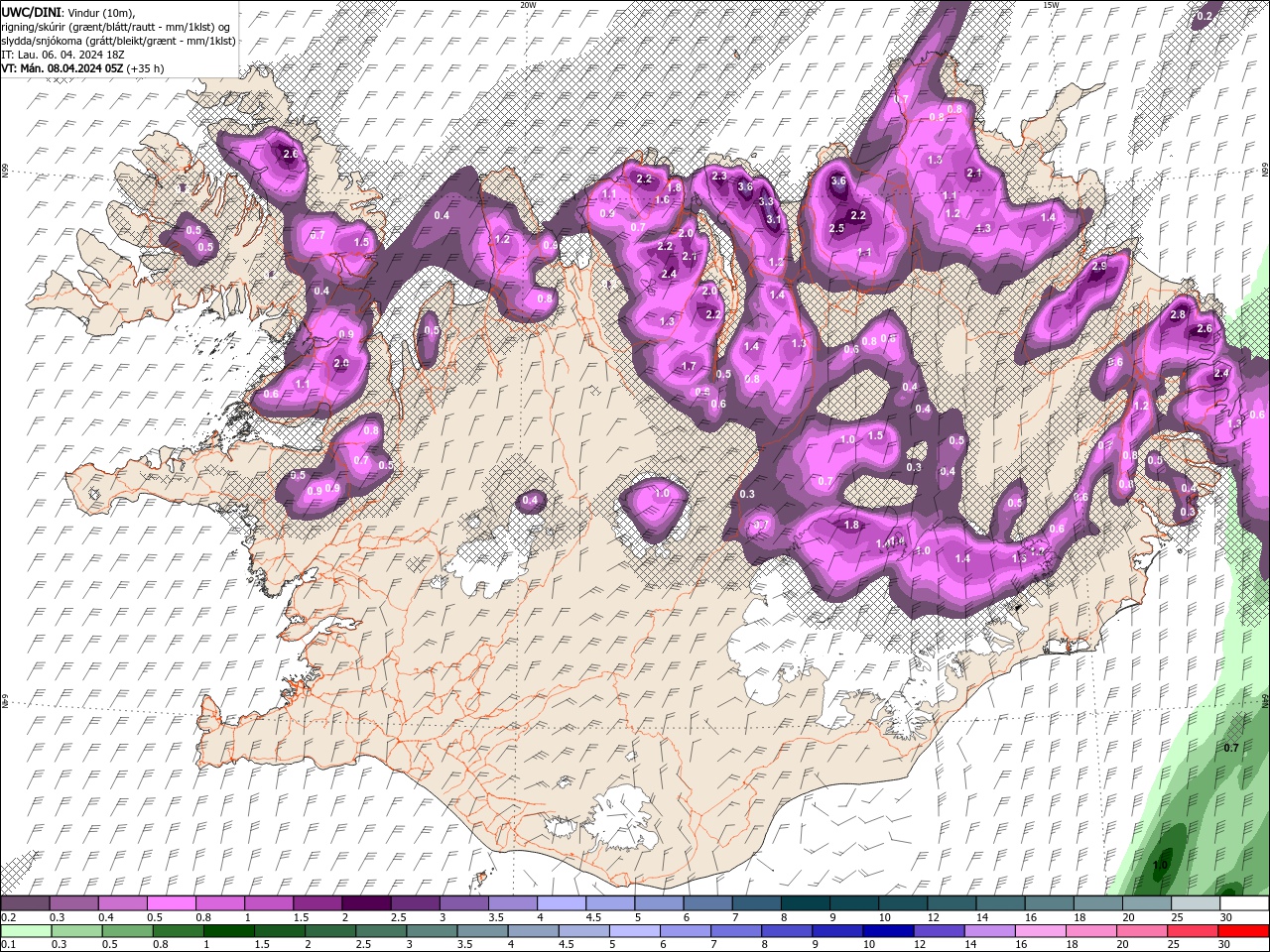This screenshot has width=1270, height=952.
Task: Pick bottom-row dark green swatch between 1 and 1.5
Action: [228, 931]
